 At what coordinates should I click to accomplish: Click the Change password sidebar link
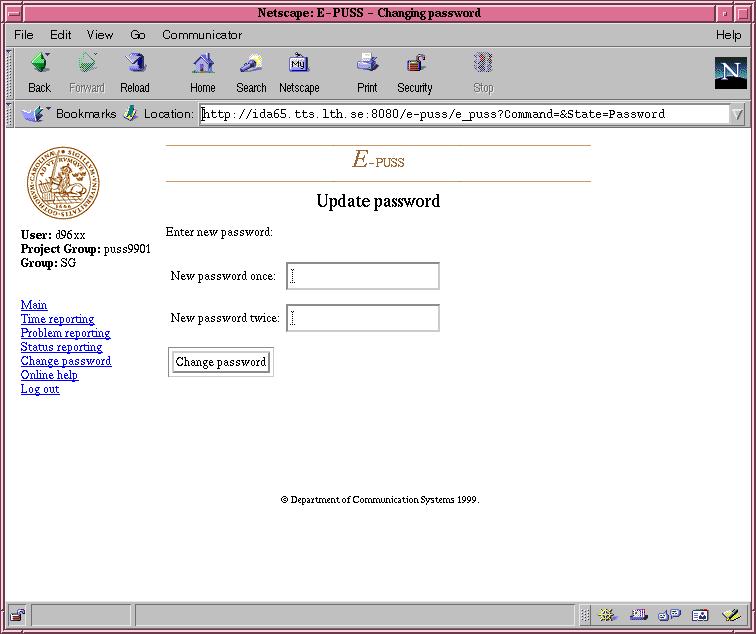coord(66,361)
